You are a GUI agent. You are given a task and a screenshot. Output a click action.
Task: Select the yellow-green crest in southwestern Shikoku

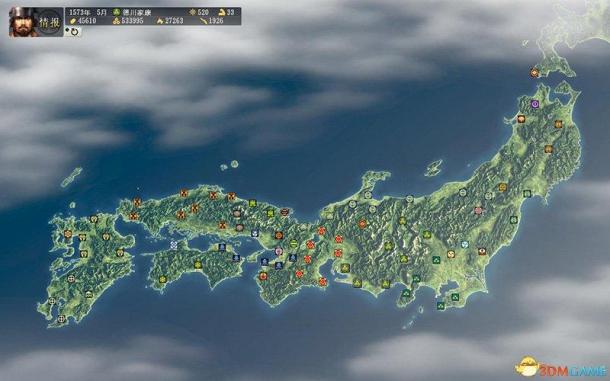(x=163, y=279)
